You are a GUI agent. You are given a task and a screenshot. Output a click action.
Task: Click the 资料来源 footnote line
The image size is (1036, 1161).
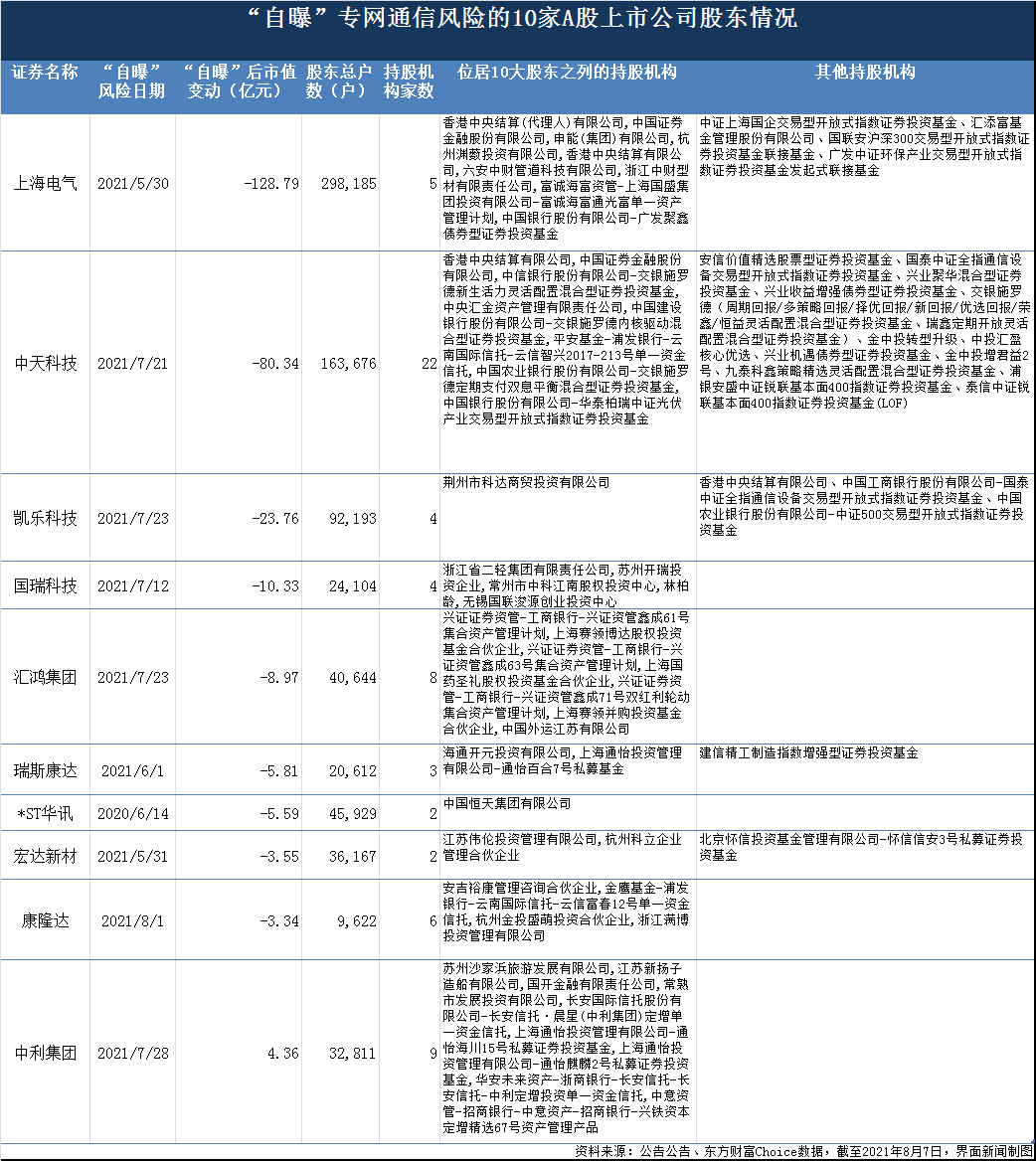coord(802,1151)
